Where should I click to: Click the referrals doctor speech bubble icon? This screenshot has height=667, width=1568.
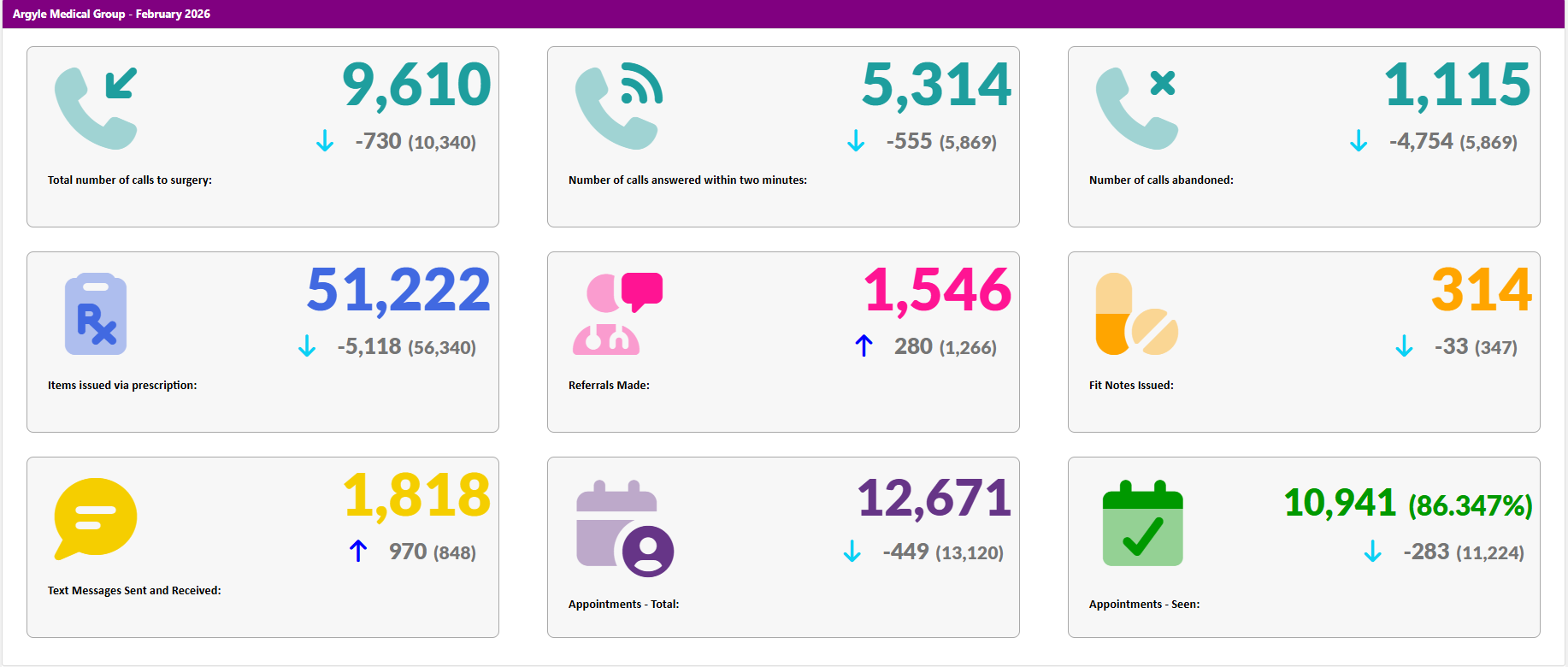click(616, 314)
